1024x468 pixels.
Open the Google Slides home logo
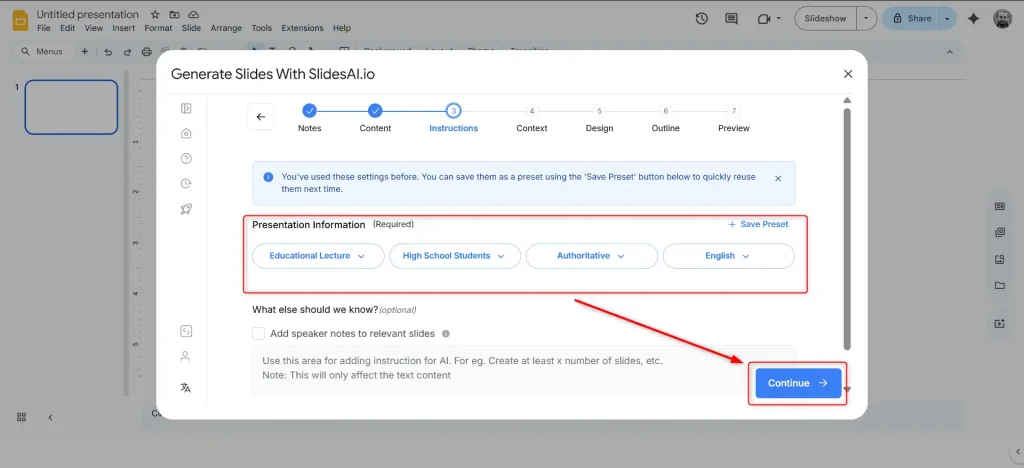coord(20,20)
